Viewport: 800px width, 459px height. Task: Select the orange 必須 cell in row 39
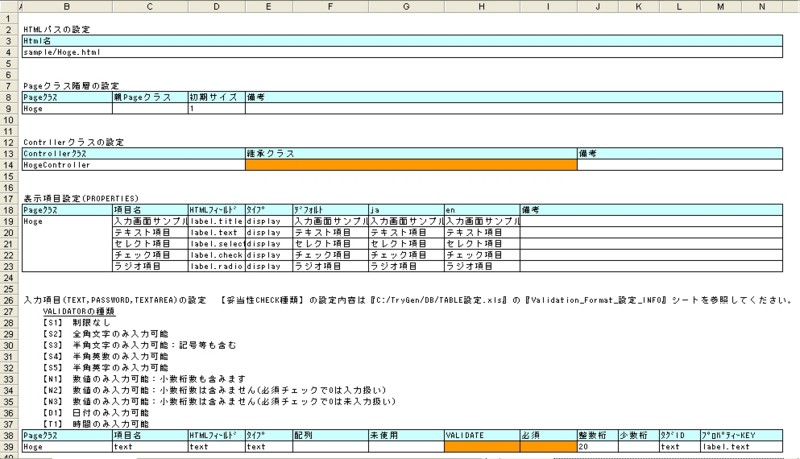(x=548, y=447)
